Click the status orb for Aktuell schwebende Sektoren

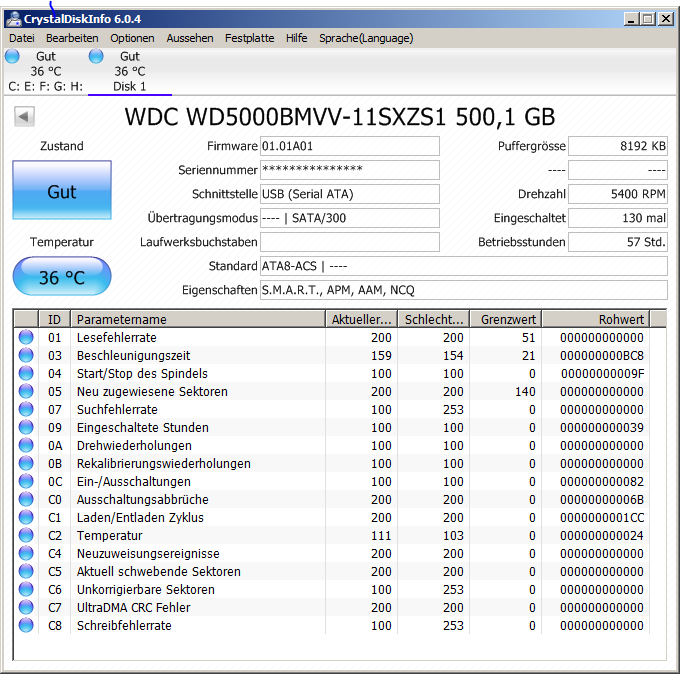(26, 571)
